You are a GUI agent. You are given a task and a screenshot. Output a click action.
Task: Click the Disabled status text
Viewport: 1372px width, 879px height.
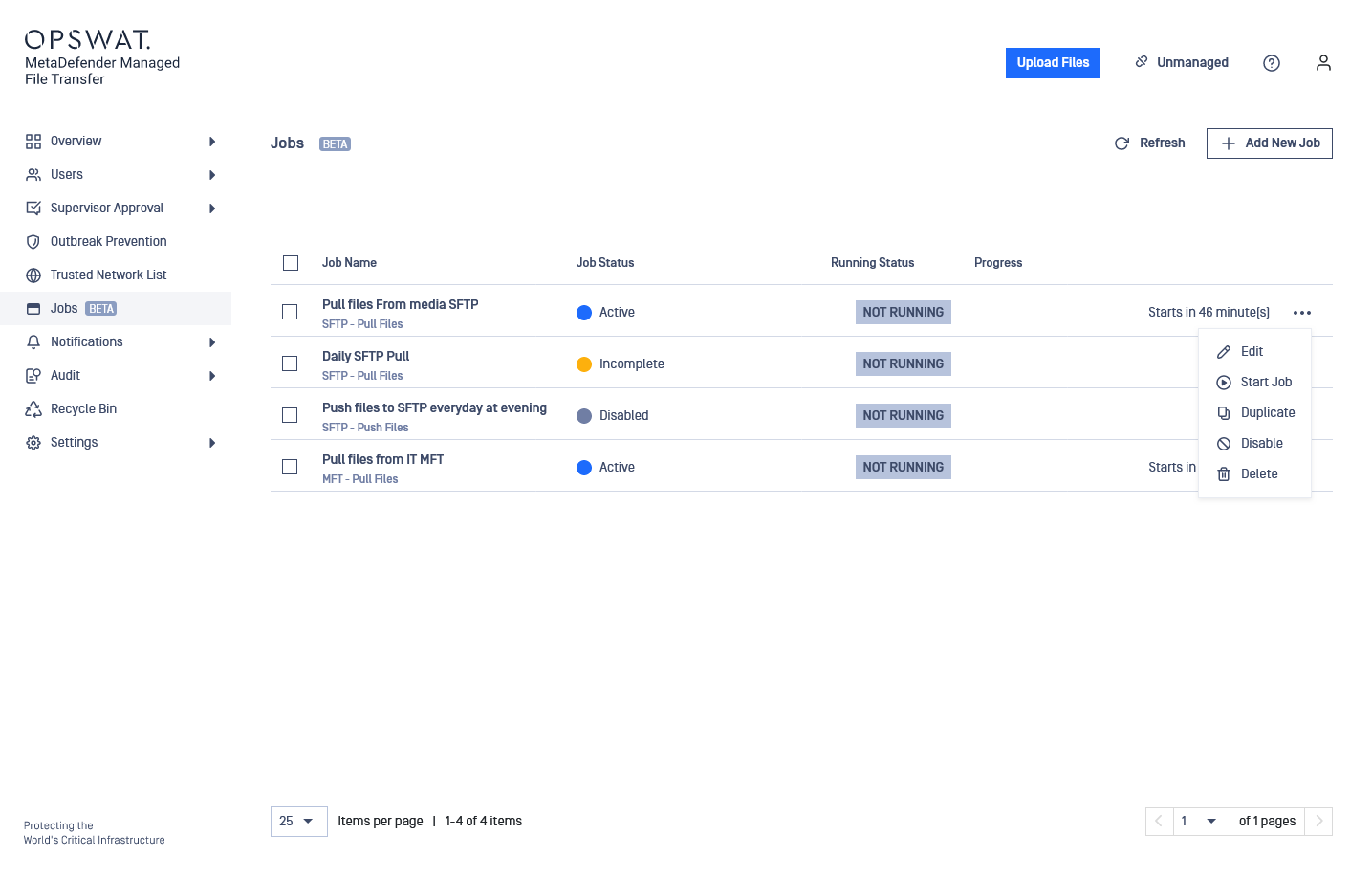pos(623,416)
